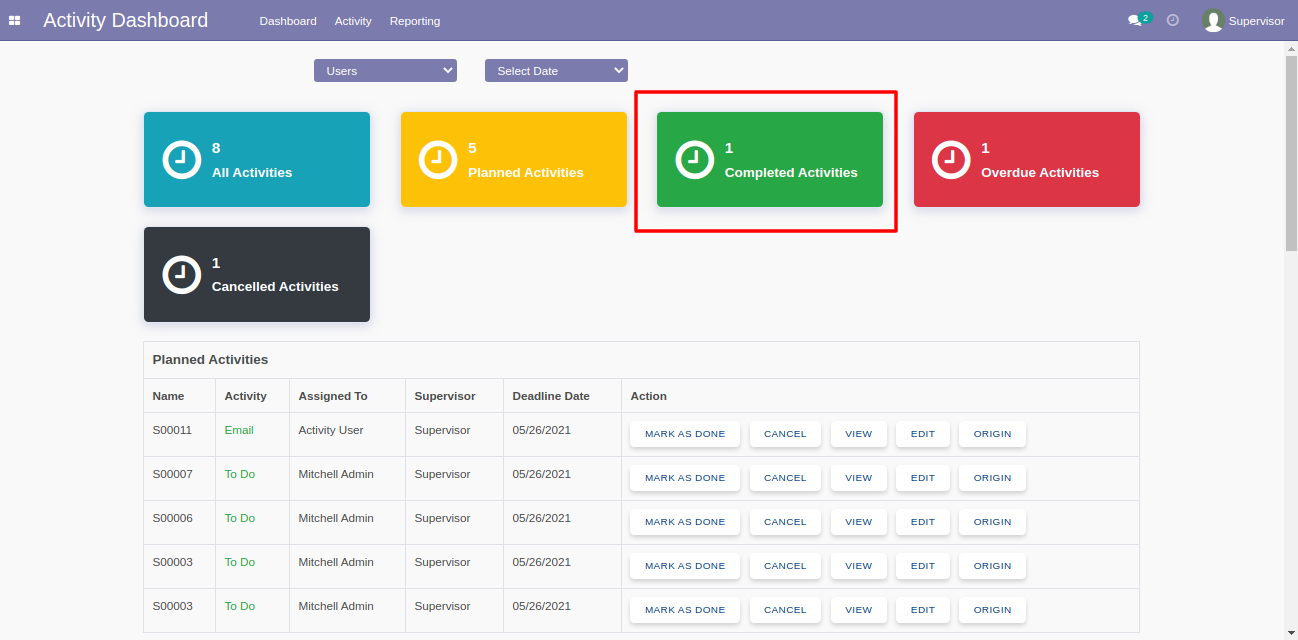Click the clock icon on Cancelled Activities card
Viewport: 1298px width, 640px height.
[182, 274]
